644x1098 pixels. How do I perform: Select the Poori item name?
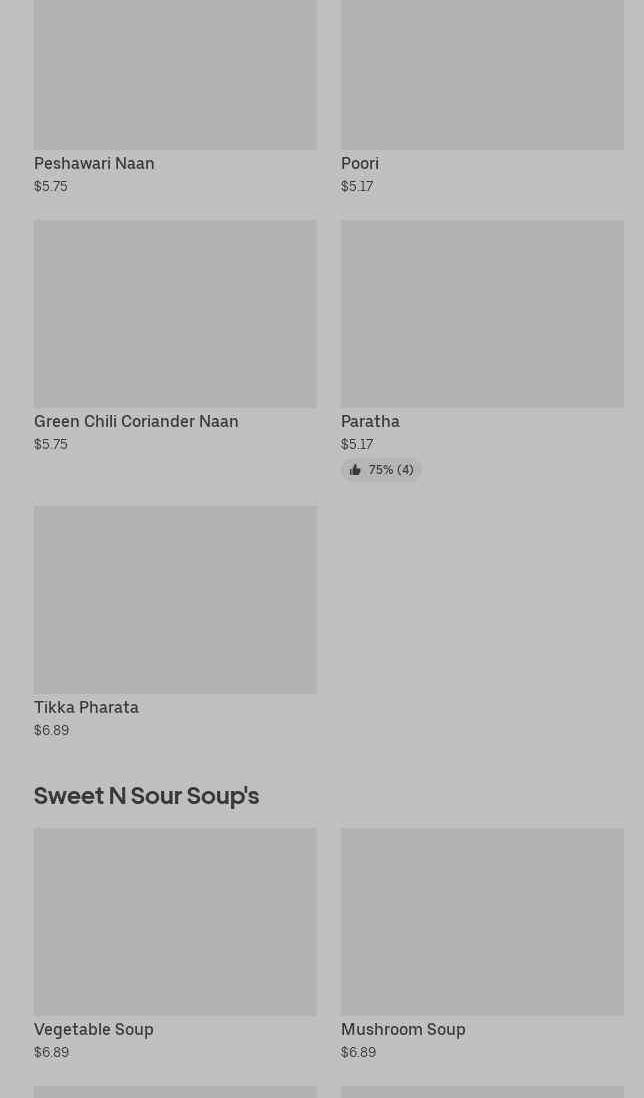point(360,163)
